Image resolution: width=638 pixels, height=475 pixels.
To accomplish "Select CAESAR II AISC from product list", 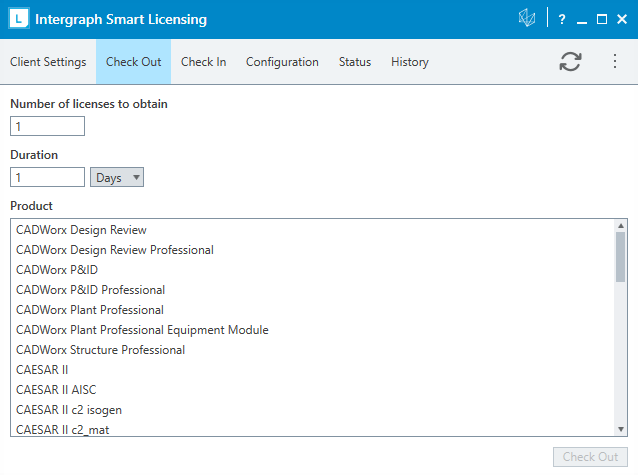I will click(56, 389).
